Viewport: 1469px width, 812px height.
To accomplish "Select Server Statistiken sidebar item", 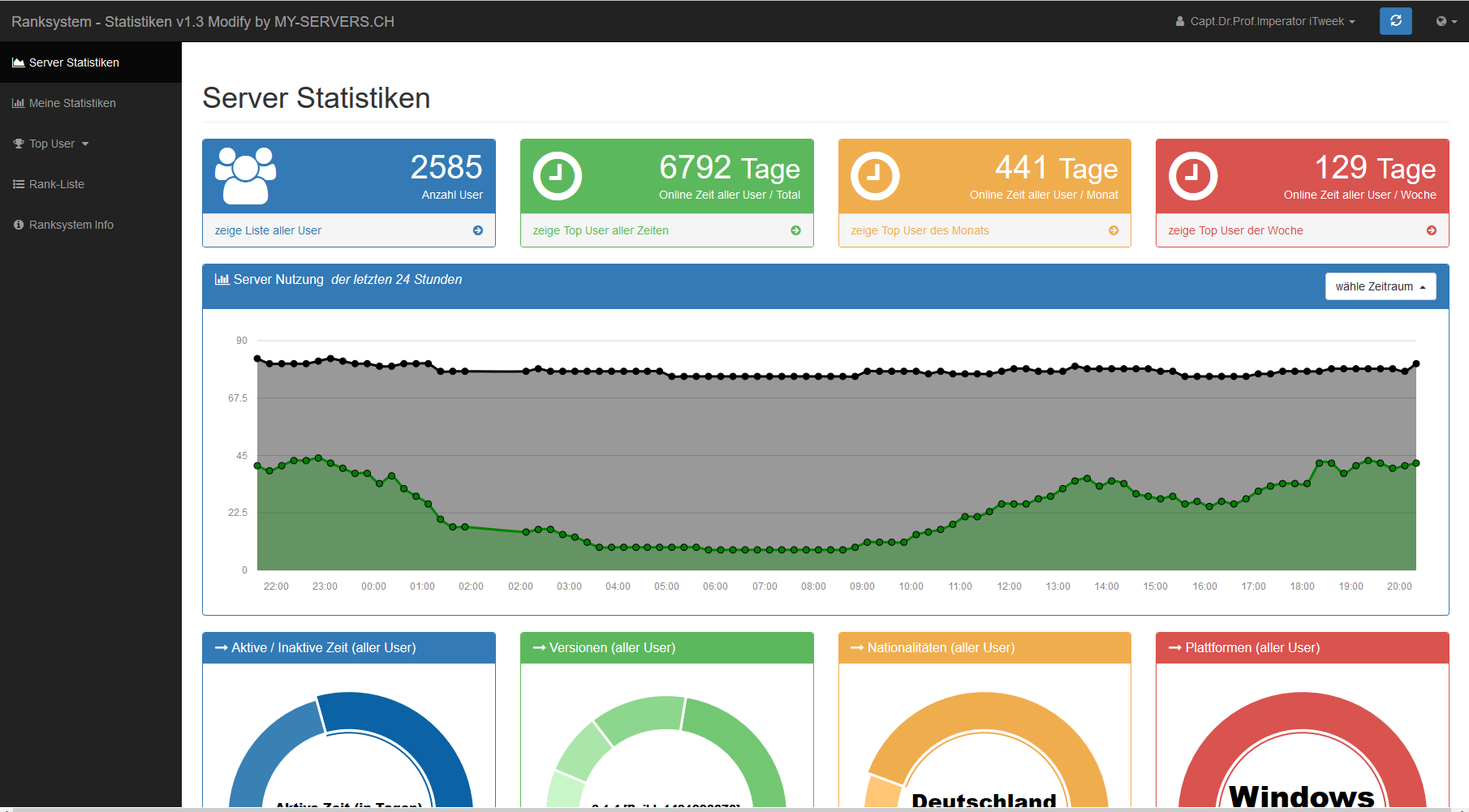I will click(74, 62).
